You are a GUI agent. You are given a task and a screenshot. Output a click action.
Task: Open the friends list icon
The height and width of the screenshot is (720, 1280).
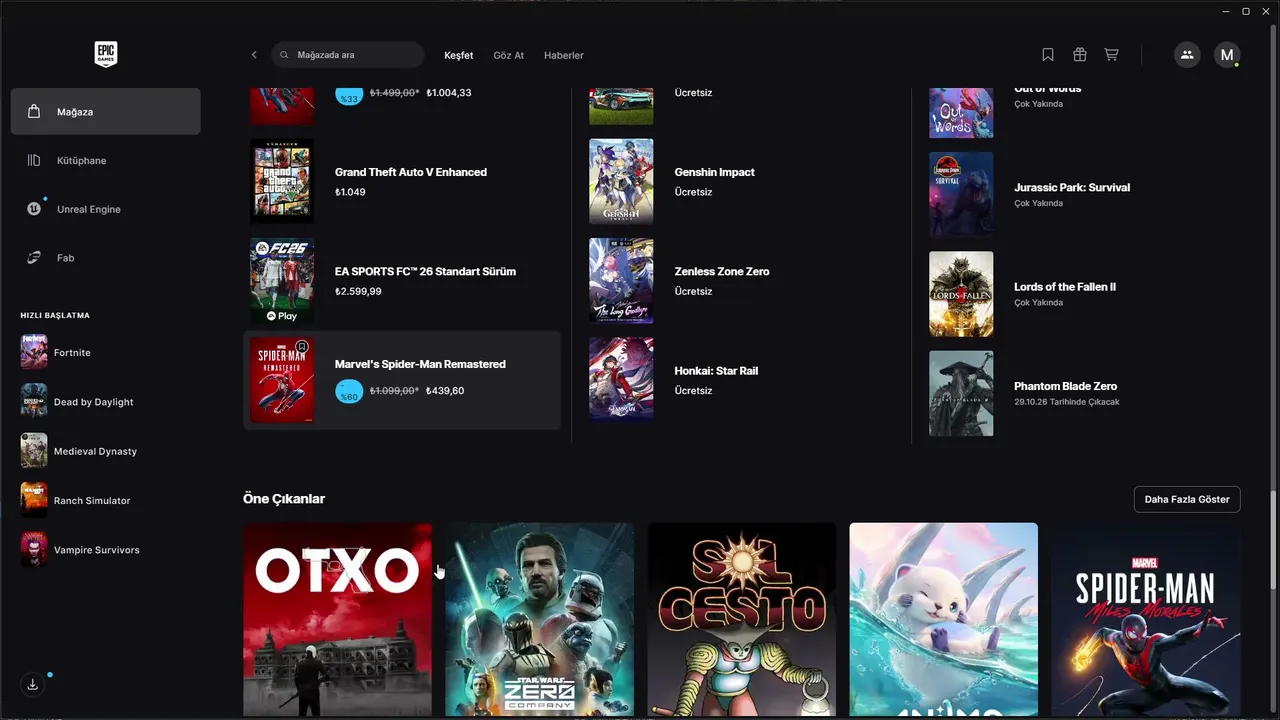tap(1187, 55)
